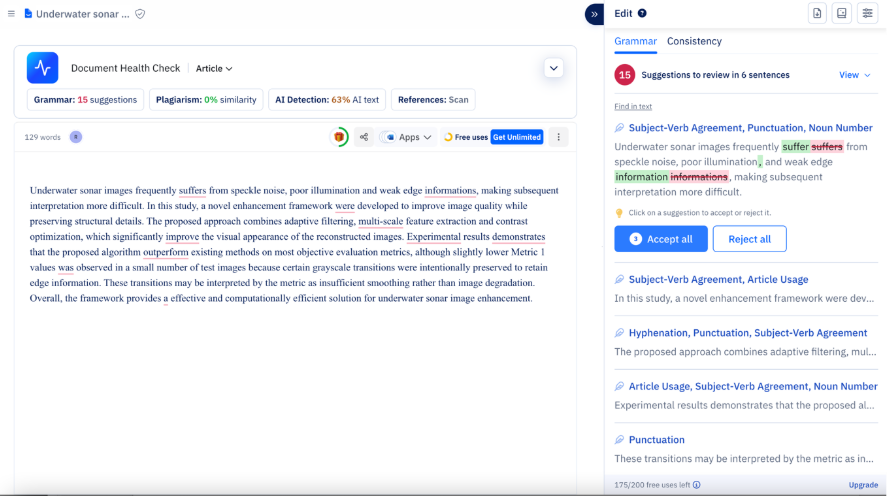Open the Article type dropdown
The height and width of the screenshot is (496, 888).
pyautogui.click(x=214, y=69)
